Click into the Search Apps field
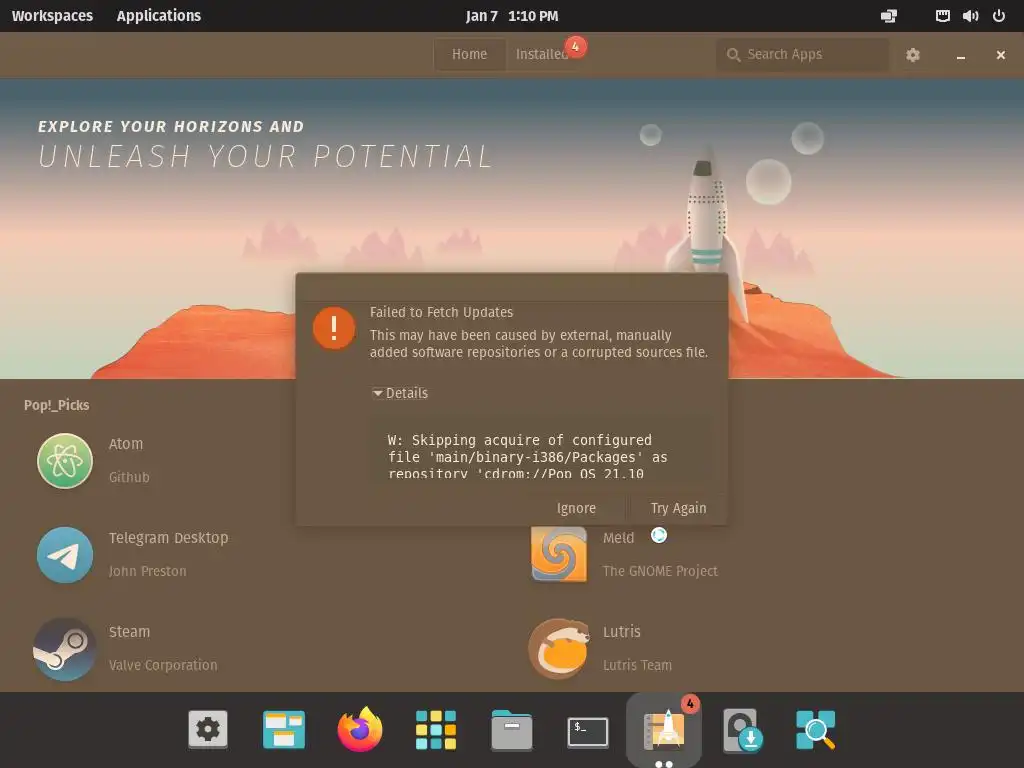This screenshot has width=1024, height=768. coord(803,54)
